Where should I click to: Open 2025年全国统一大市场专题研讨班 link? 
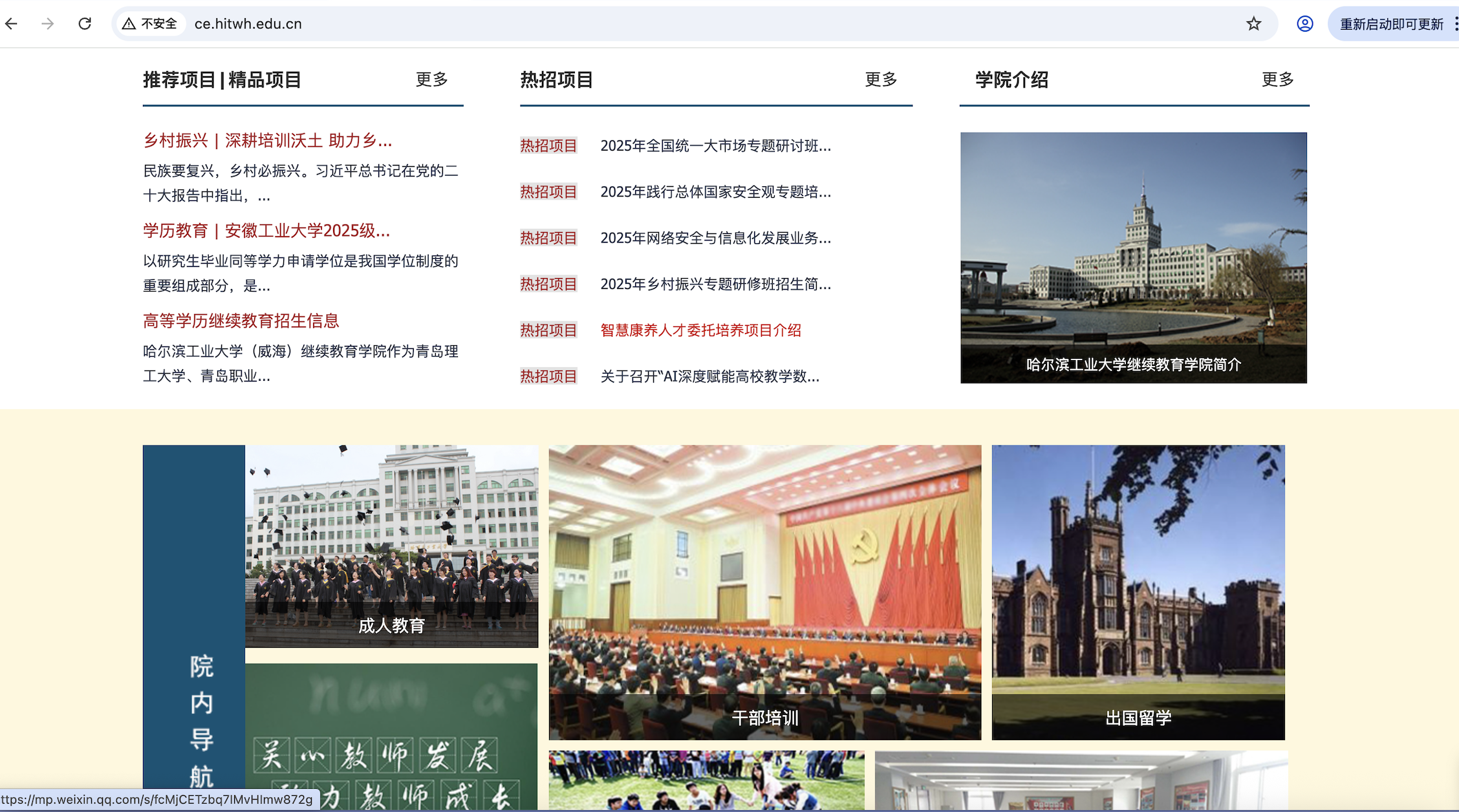coord(715,146)
